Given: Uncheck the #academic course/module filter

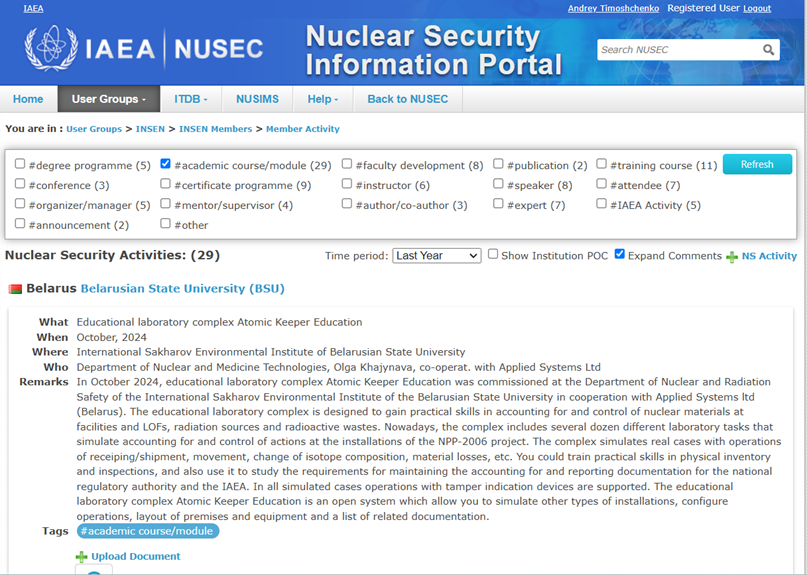Looking at the screenshot, I should (165, 164).
